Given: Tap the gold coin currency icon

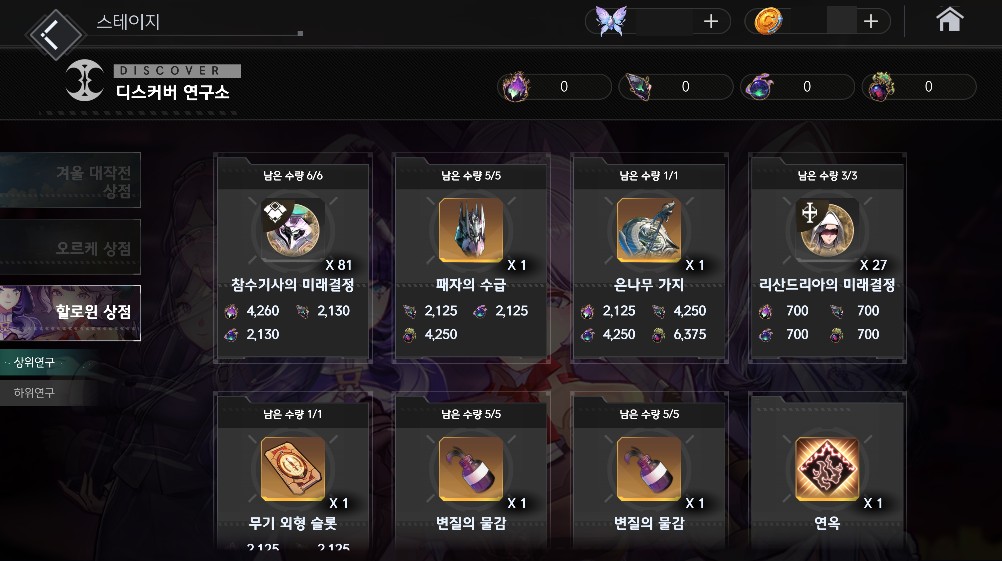Looking at the screenshot, I should [x=767, y=22].
